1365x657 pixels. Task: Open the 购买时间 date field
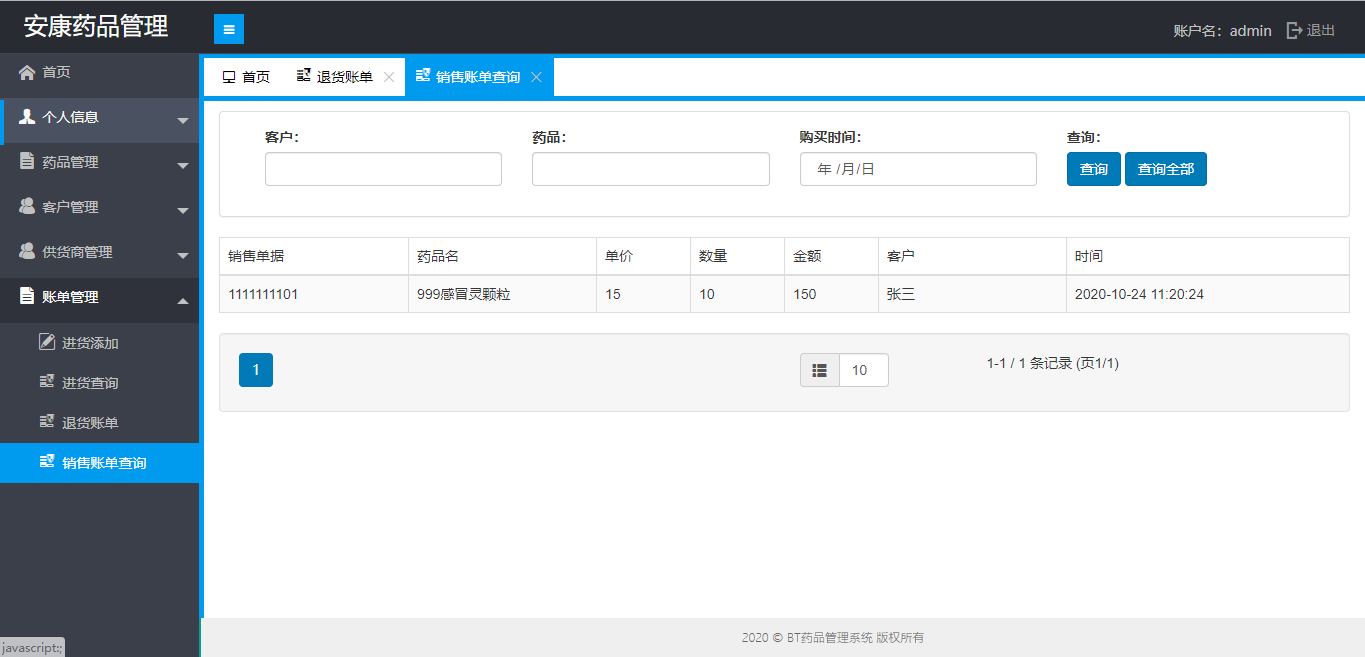tap(918, 169)
